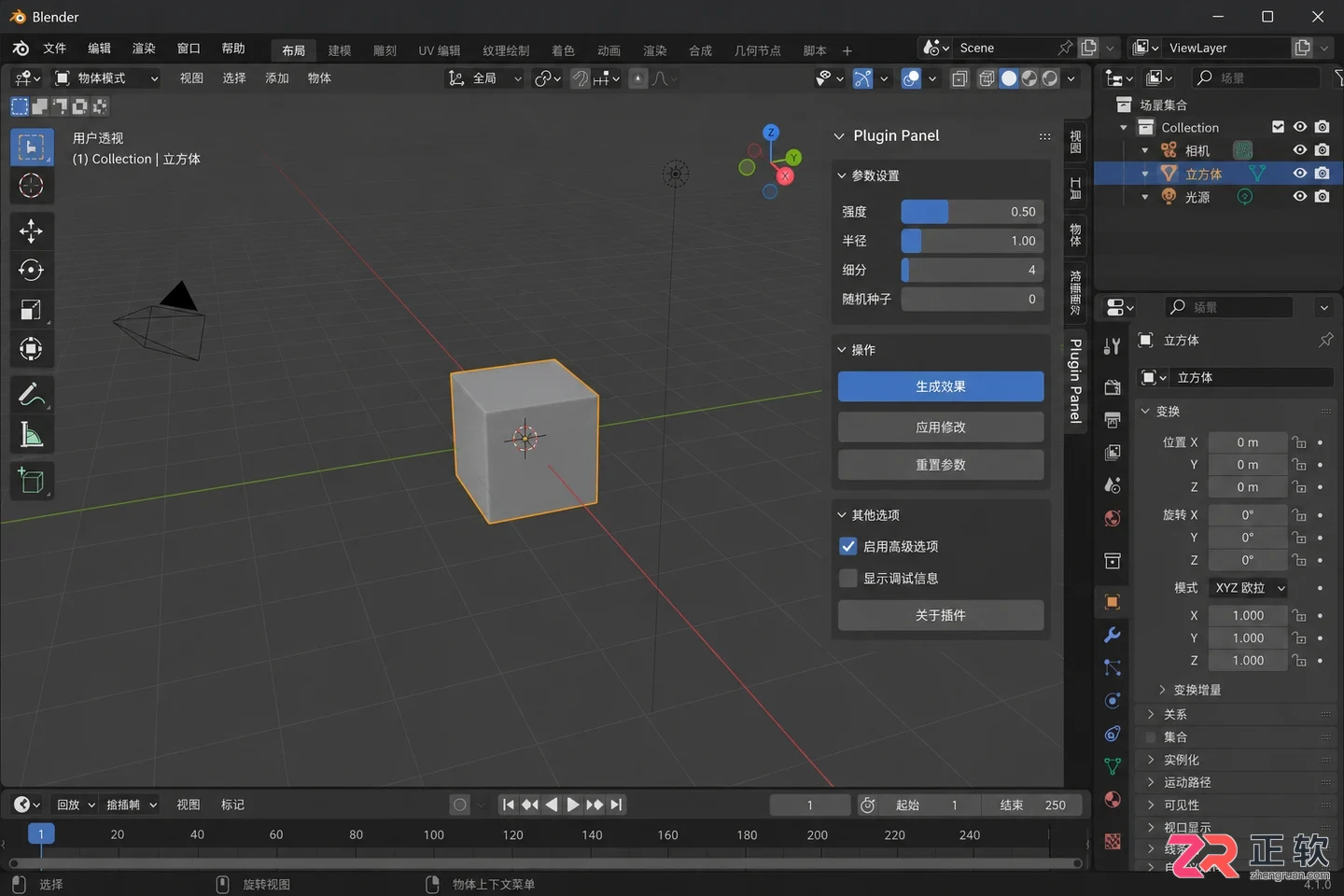Image resolution: width=1344 pixels, height=896 pixels.
Task: Hide 立方体 in the viewport
Action: pyautogui.click(x=1299, y=174)
